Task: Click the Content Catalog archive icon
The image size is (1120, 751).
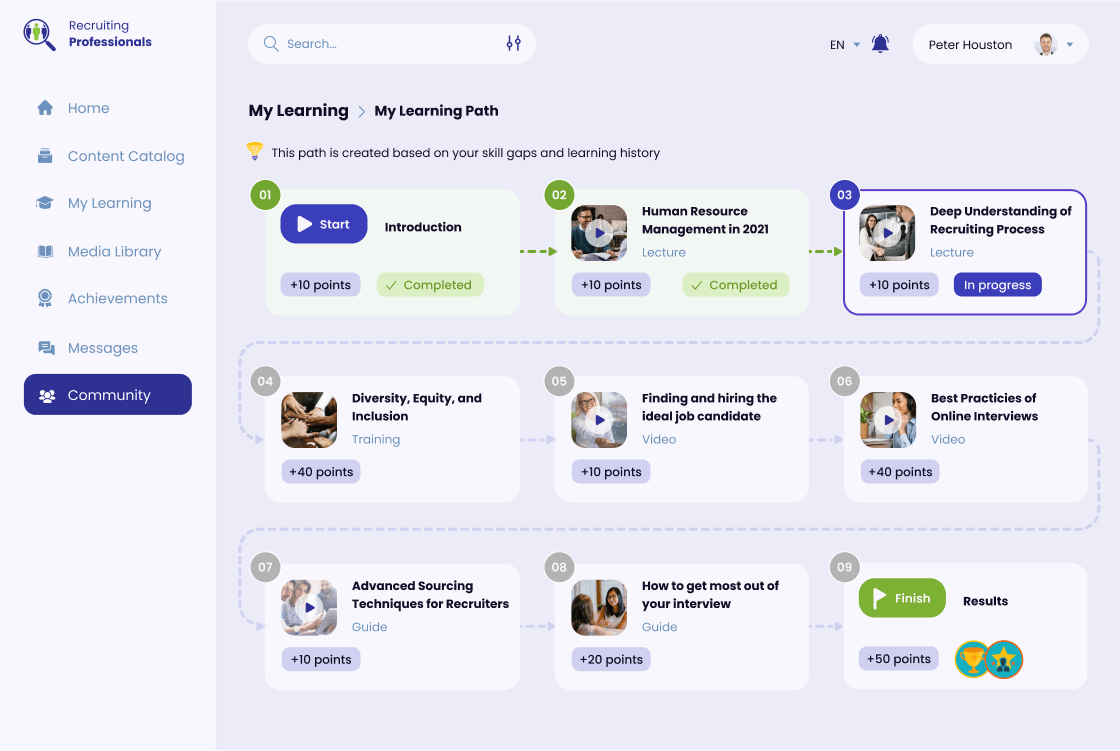Action: (45, 156)
